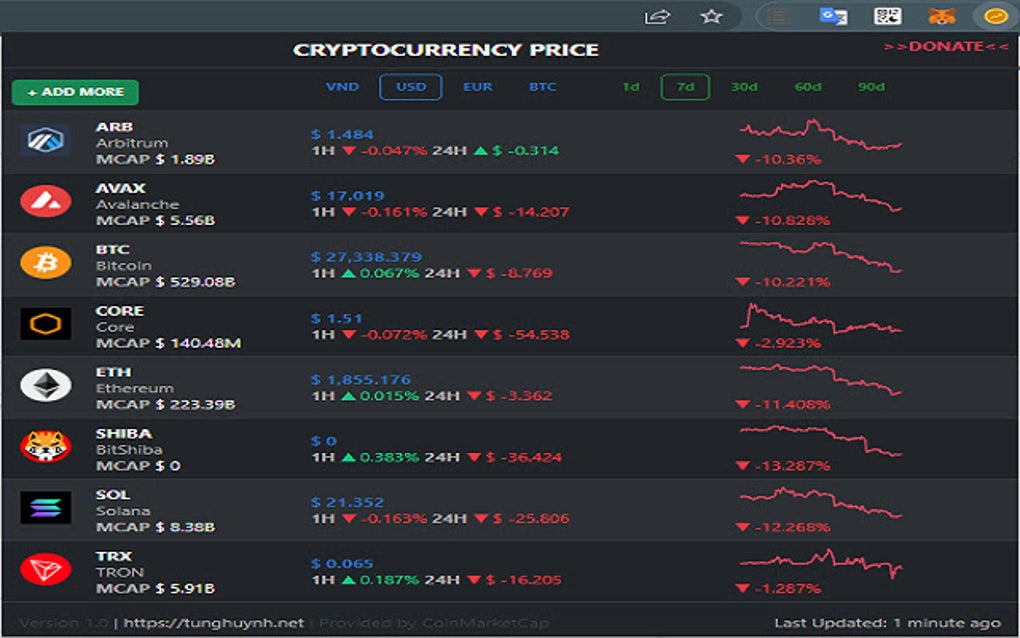Click the TRON price $ 0.065
This screenshot has width=1020, height=638.
[342, 564]
